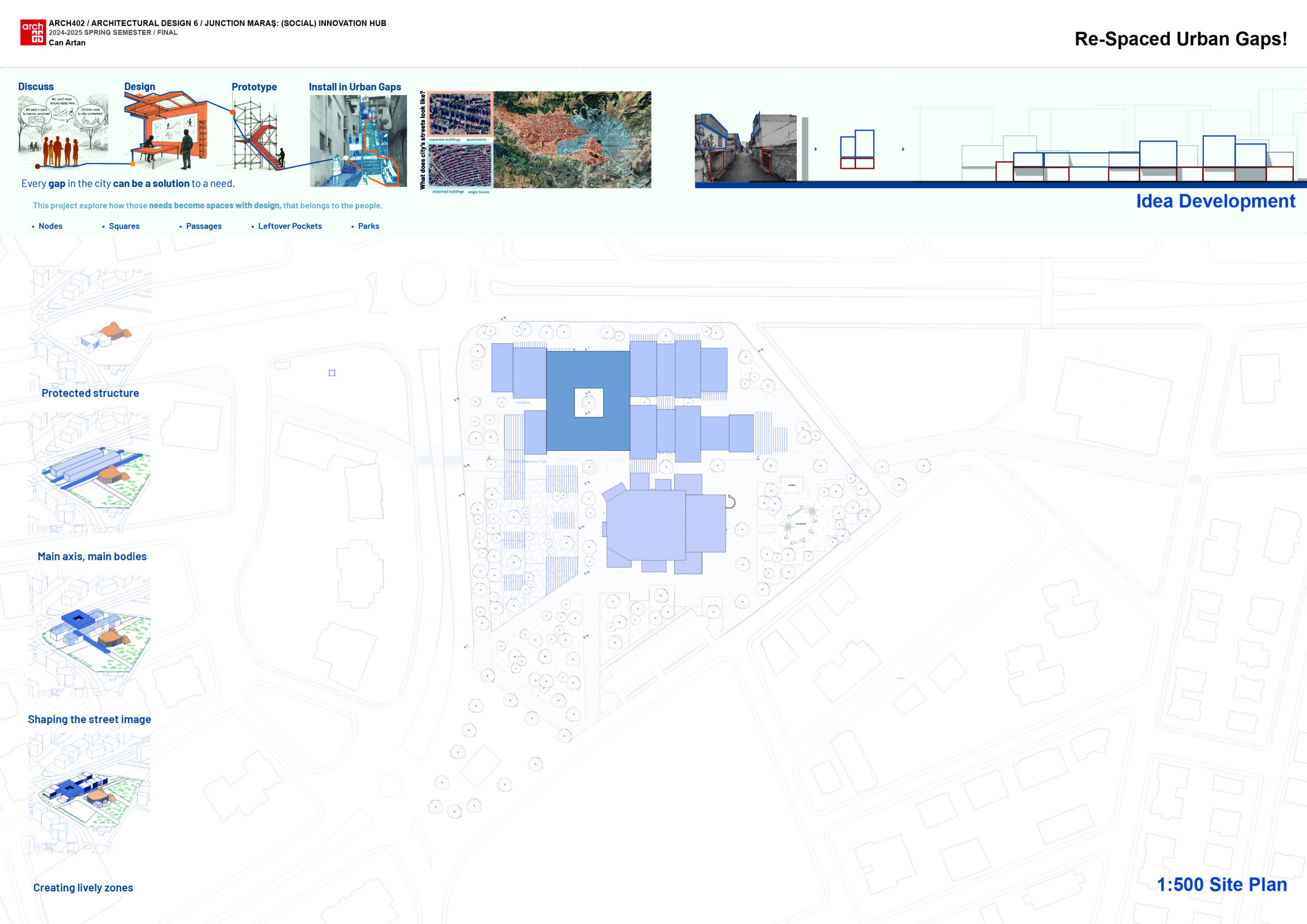Click the 'Main axis, main bodies' caption
Screen dimensions: 1307x924
92,556
